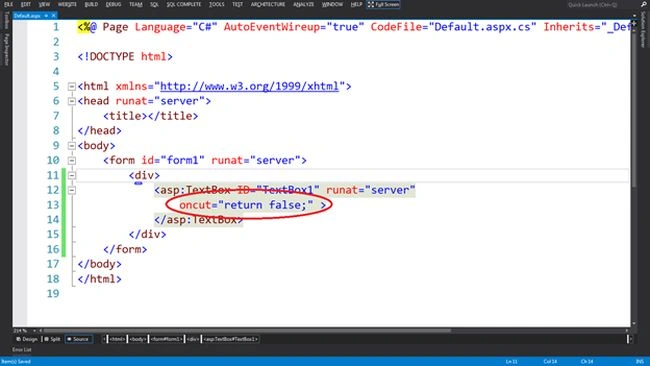Image resolution: width=650 pixels, height=366 pixels.
Task: Click the 'Ln 11' status indicator
Action: 512,361
